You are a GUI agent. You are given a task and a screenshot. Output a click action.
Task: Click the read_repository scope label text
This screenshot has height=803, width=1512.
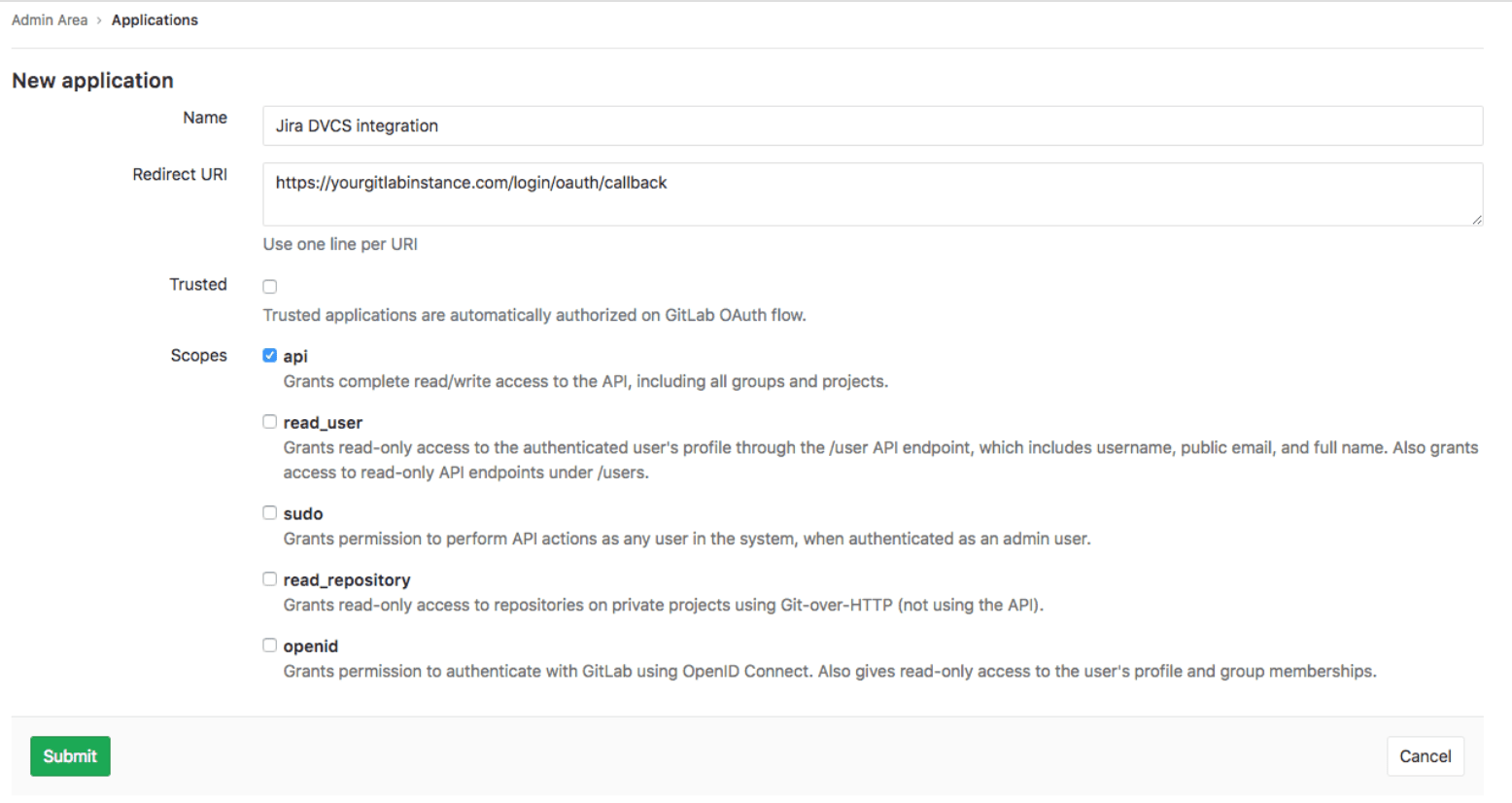[x=346, y=578]
